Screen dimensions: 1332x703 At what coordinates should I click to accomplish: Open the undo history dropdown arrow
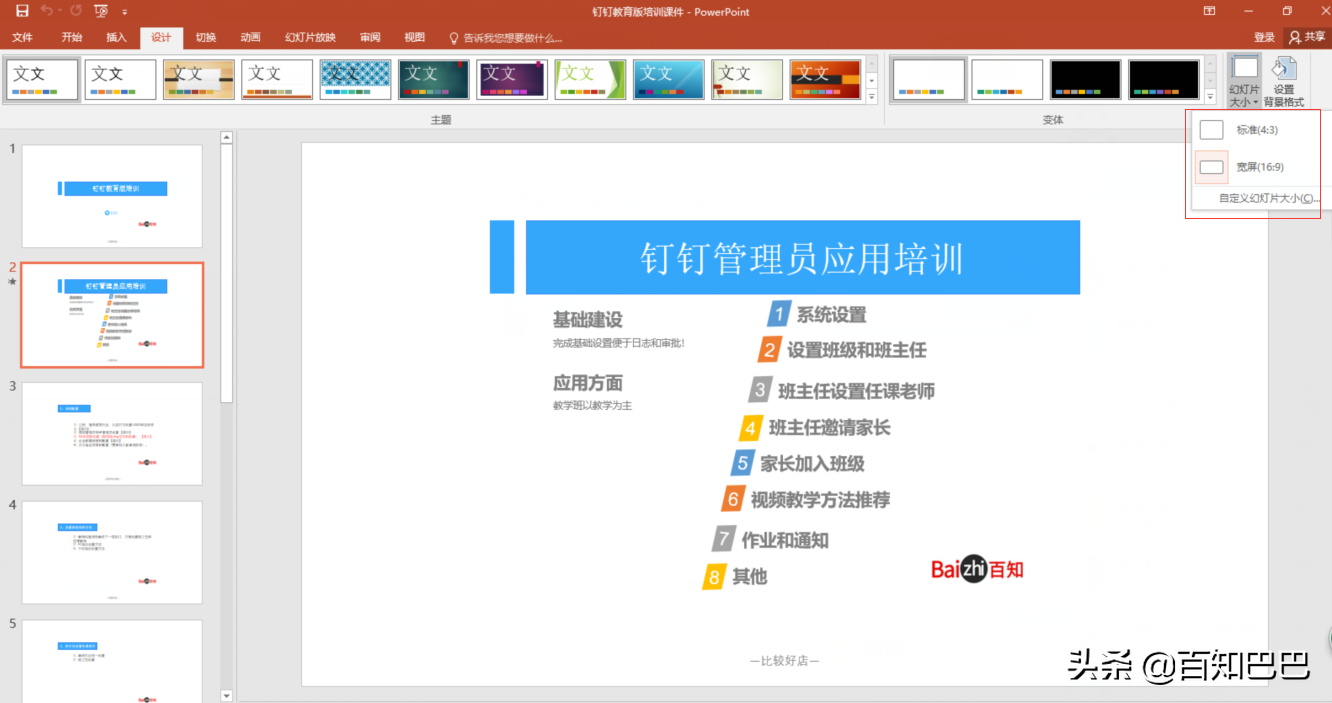(59, 12)
